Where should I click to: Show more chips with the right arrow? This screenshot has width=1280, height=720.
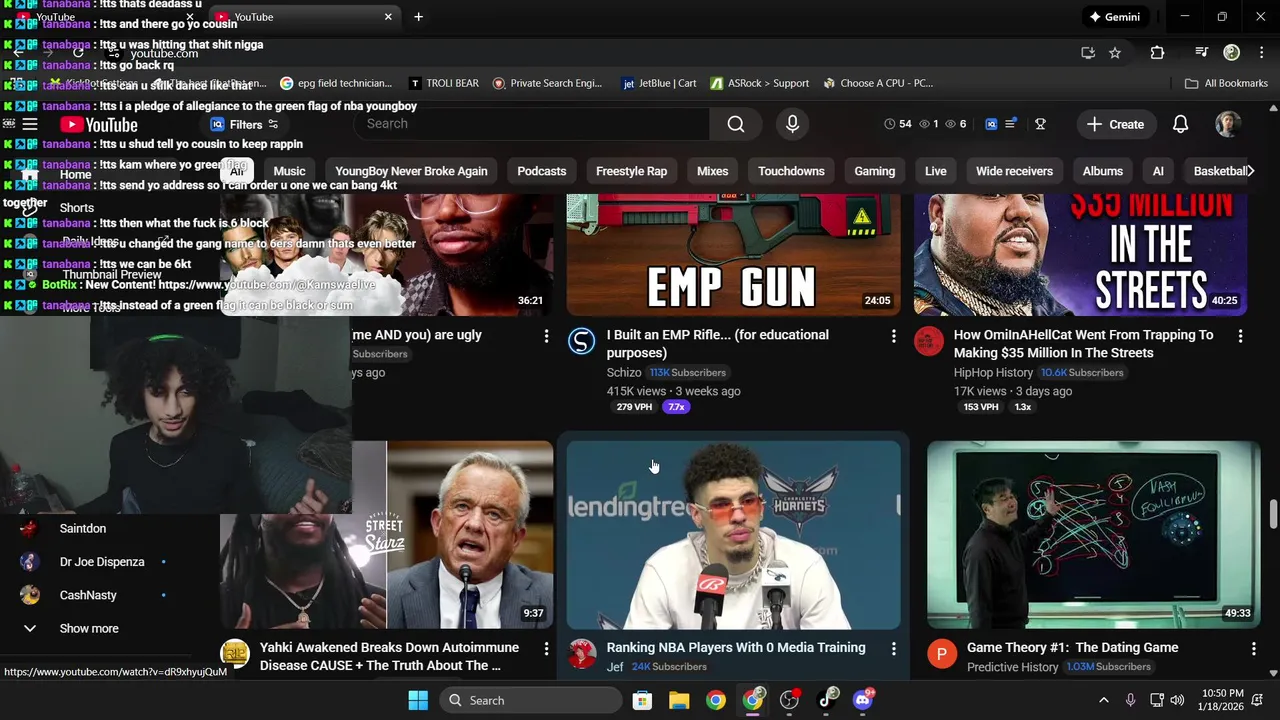[1250, 171]
